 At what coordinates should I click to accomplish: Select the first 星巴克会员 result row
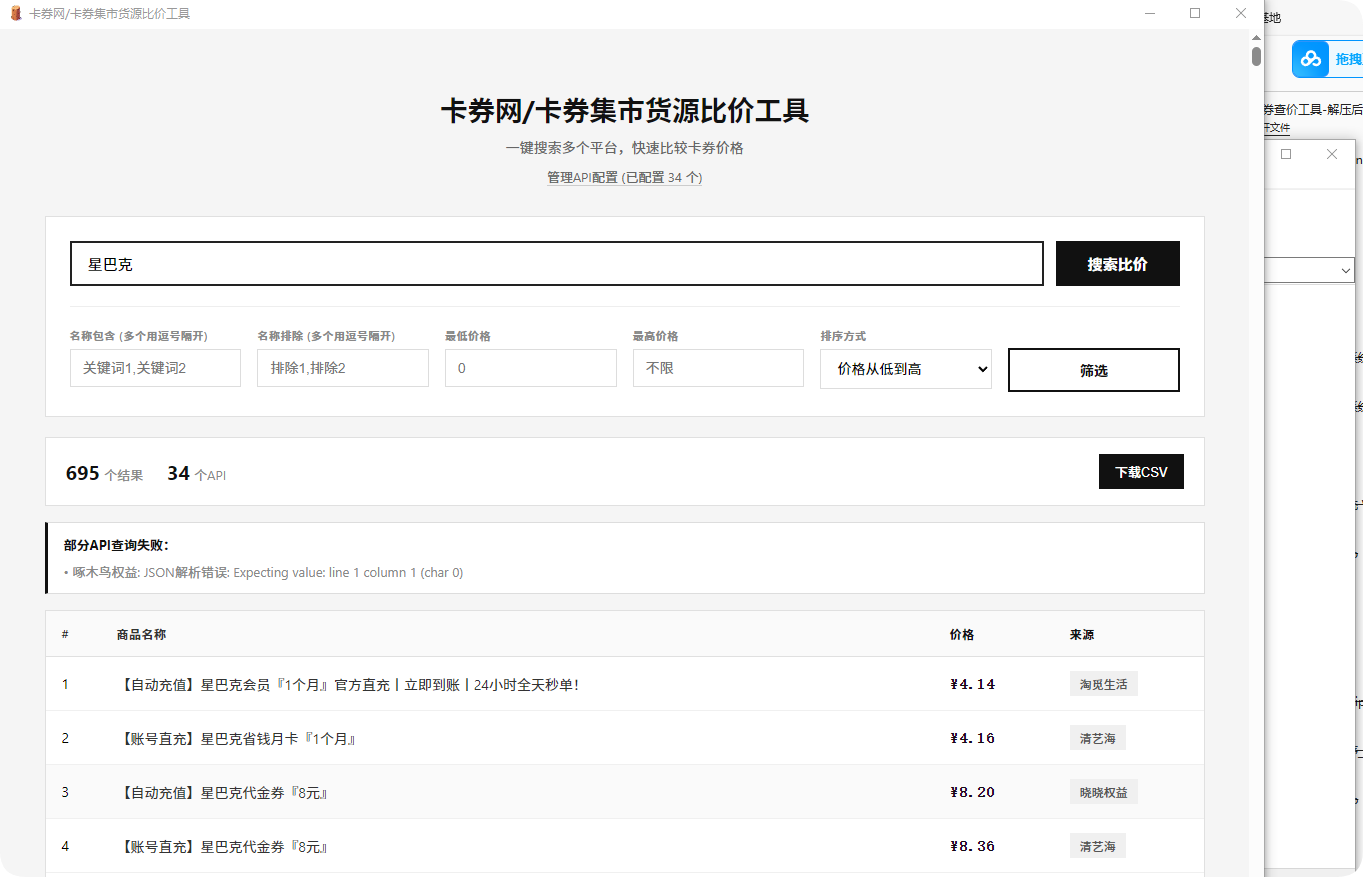pos(400,684)
